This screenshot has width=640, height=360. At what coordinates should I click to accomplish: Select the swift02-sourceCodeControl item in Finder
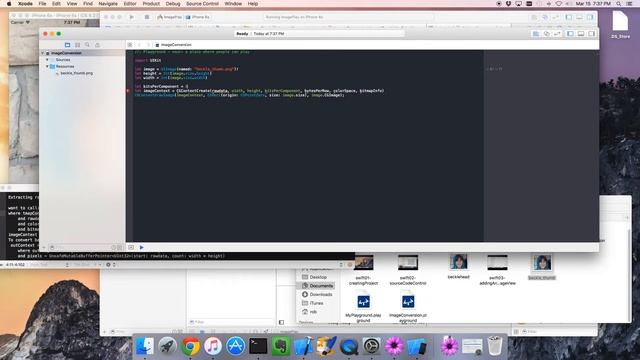tap(408, 269)
